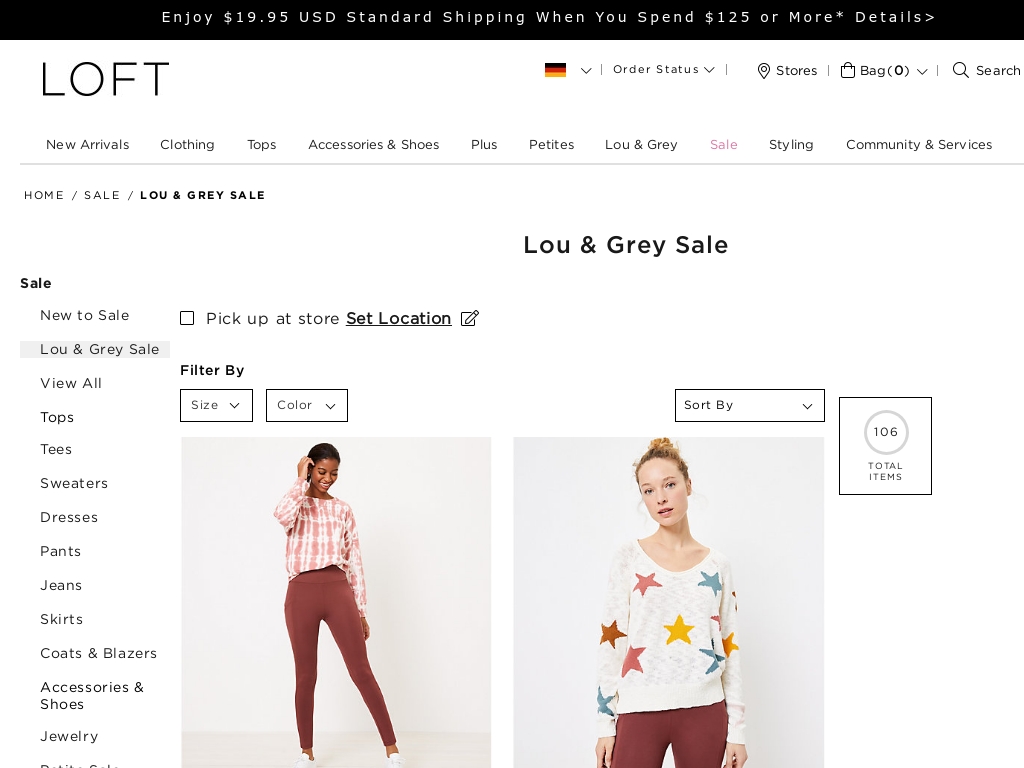This screenshot has width=1024, height=768.
Task: Open the Lou & Grey menu item
Action: (641, 144)
